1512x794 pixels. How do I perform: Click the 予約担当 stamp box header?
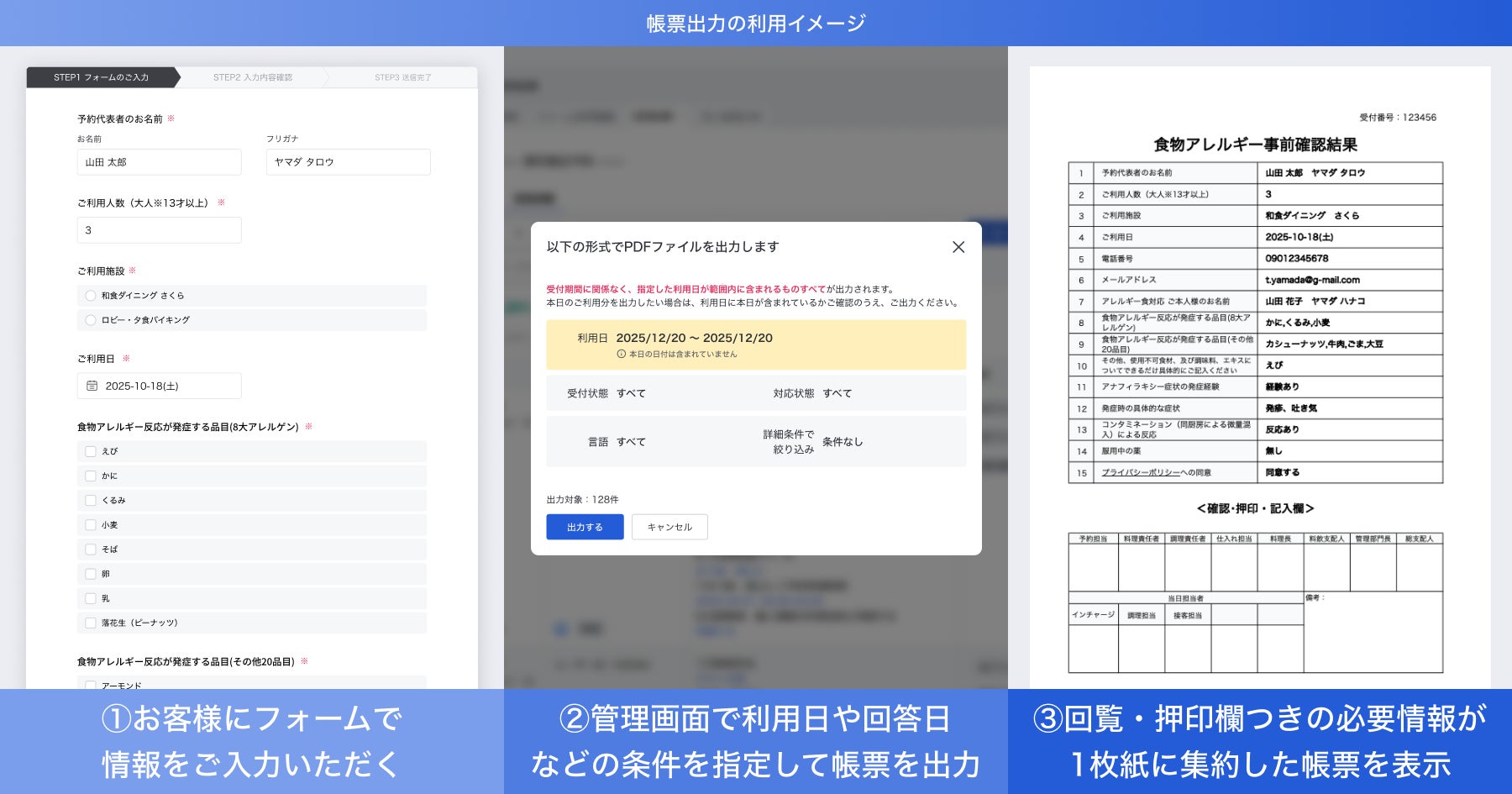1093,539
